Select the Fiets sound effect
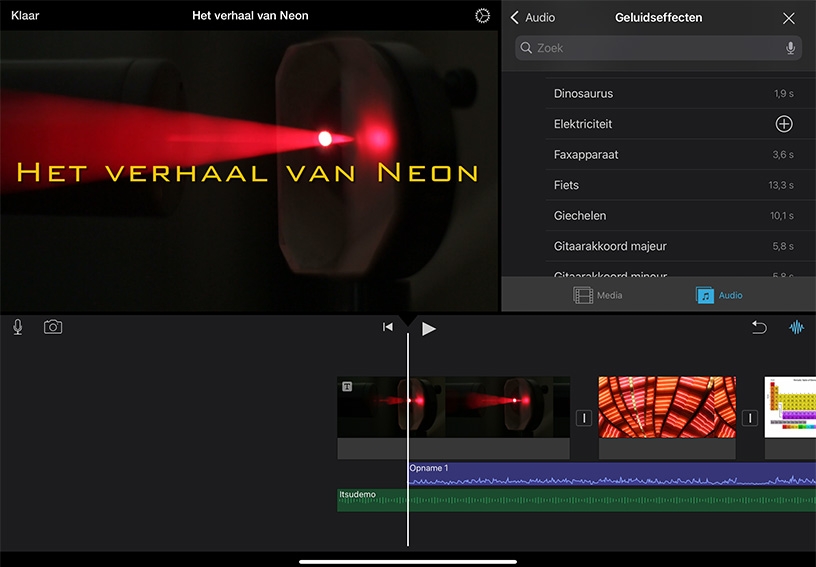 point(680,185)
